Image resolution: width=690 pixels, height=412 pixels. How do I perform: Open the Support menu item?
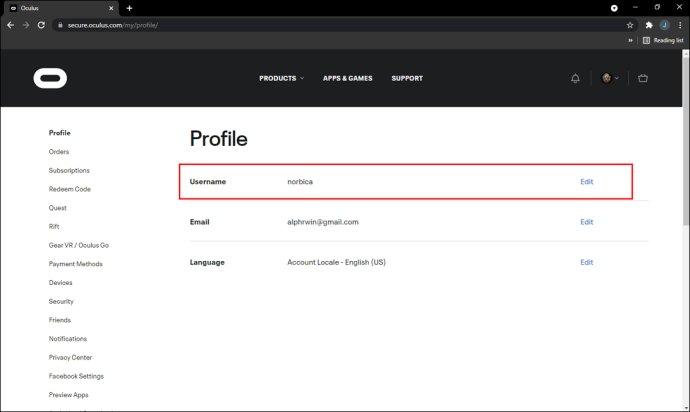pos(407,78)
